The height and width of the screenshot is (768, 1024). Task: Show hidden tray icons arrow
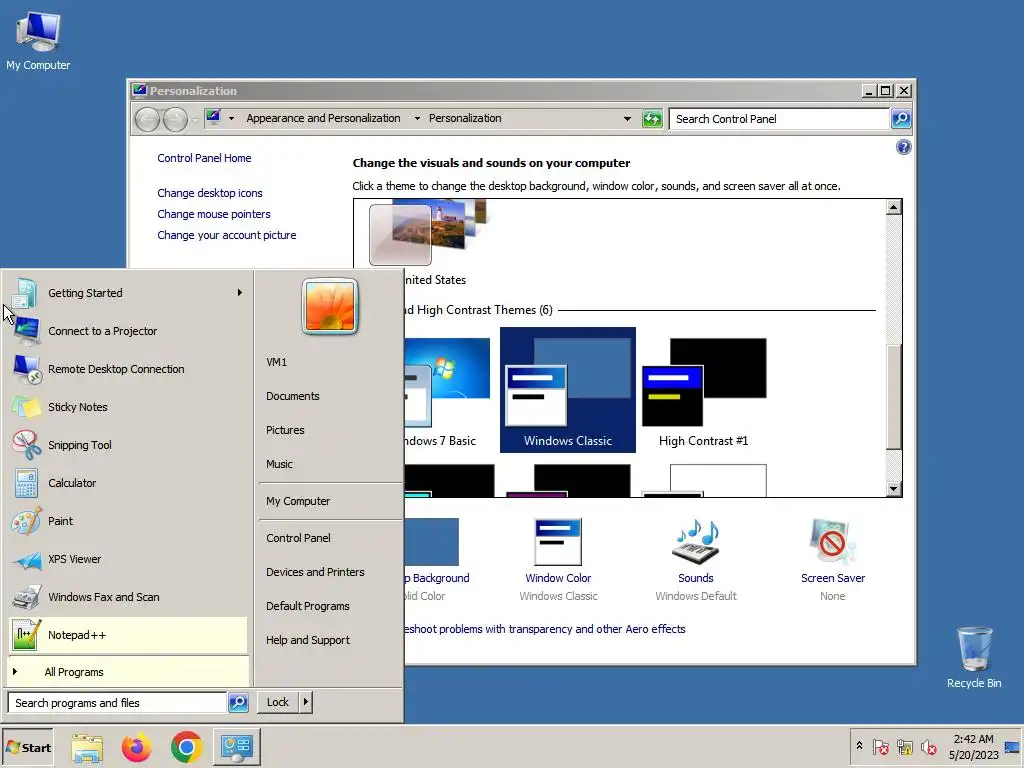(859, 746)
